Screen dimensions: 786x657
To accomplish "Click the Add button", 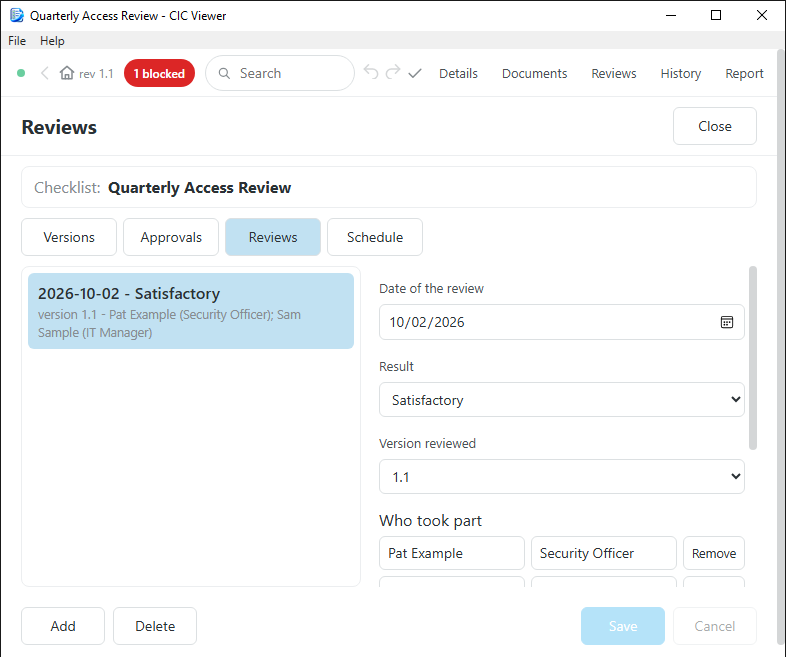I will coord(63,626).
